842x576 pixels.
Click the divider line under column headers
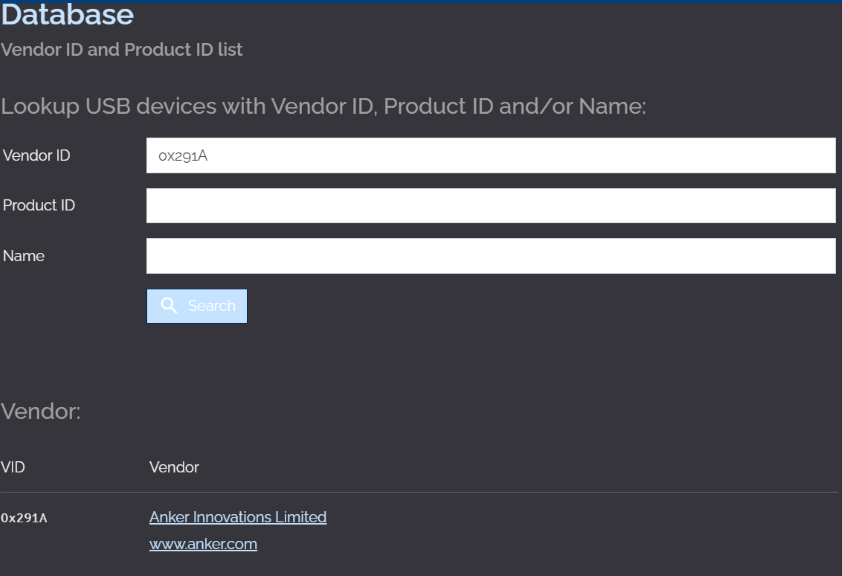click(421, 492)
